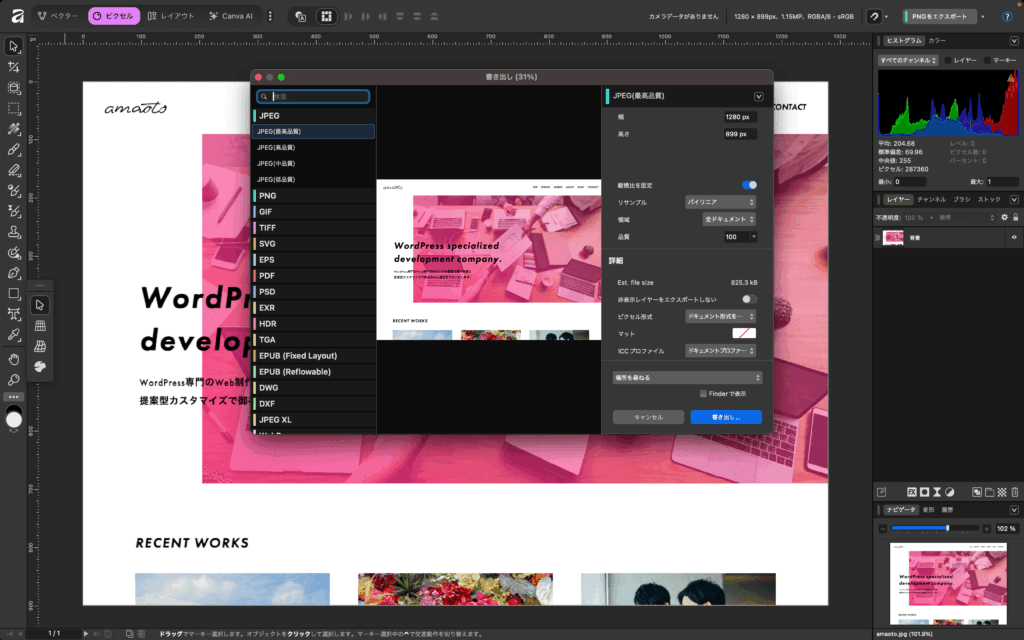Click the blue 書き出し export button
The width and height of the screenshot is (1024, 640).
coord(725,417)
